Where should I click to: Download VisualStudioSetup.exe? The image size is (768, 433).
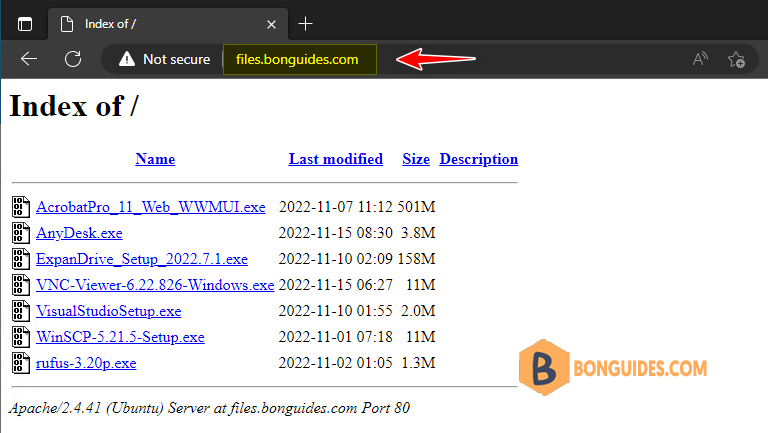click(109, 311)
